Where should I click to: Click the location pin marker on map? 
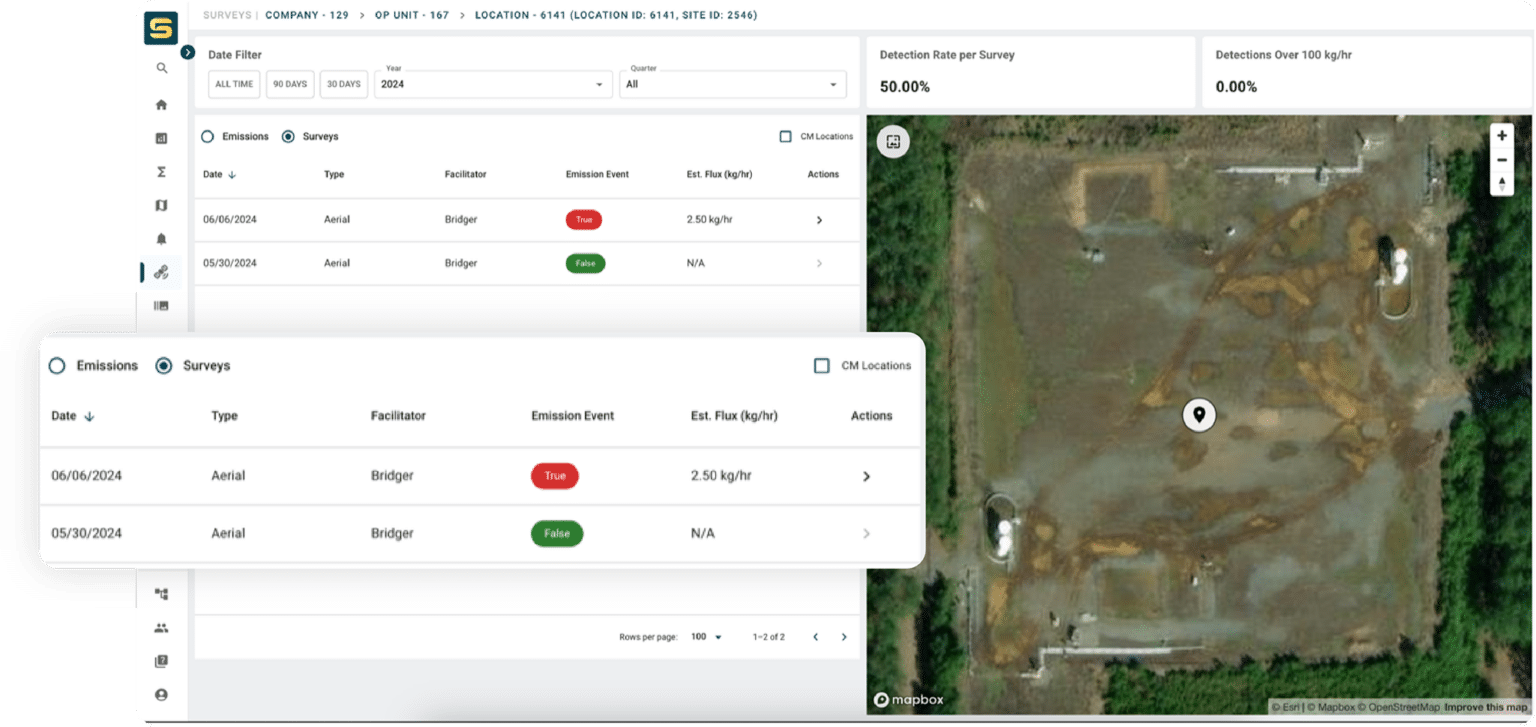tap(1198, 414)
